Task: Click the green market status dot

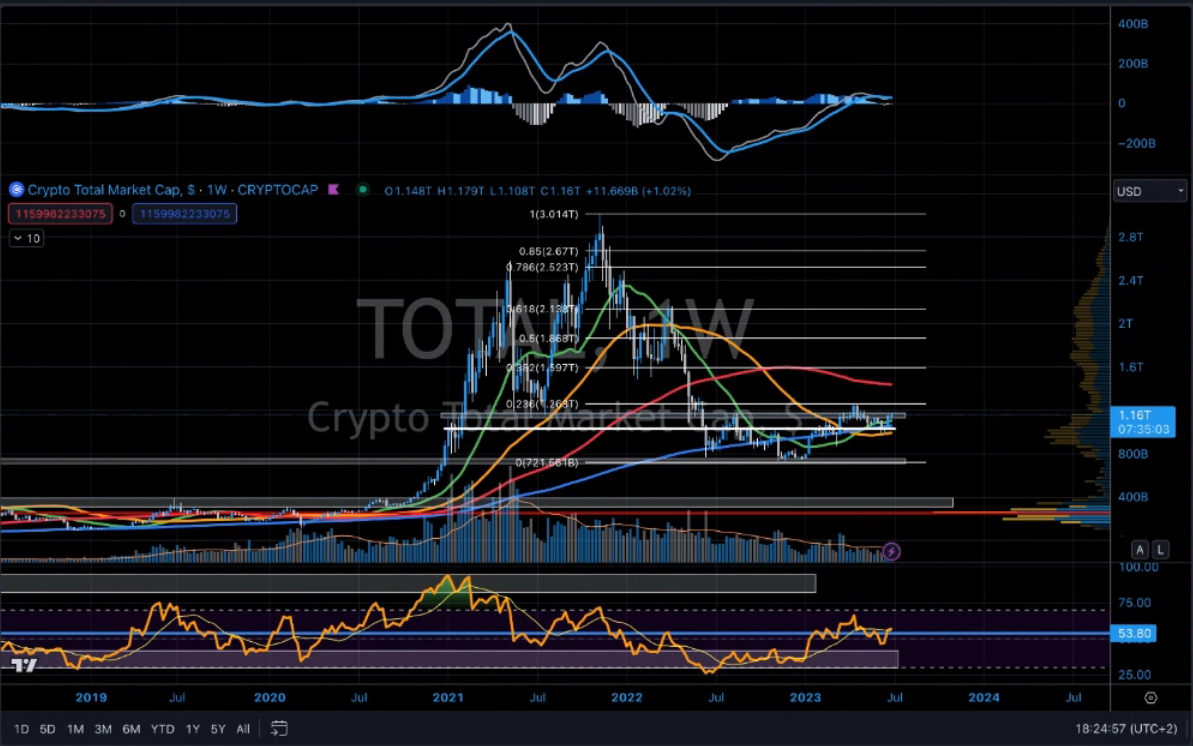Action: 364,190
